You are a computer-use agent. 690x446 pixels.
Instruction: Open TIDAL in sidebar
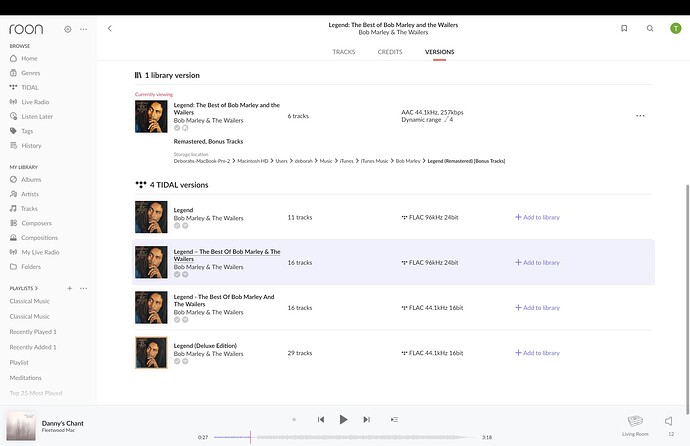[24, 88]
